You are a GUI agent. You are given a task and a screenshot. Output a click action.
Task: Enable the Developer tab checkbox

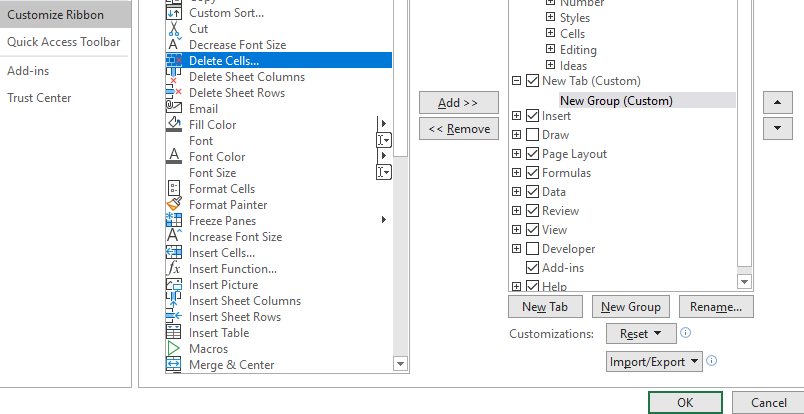coord(532,249)
